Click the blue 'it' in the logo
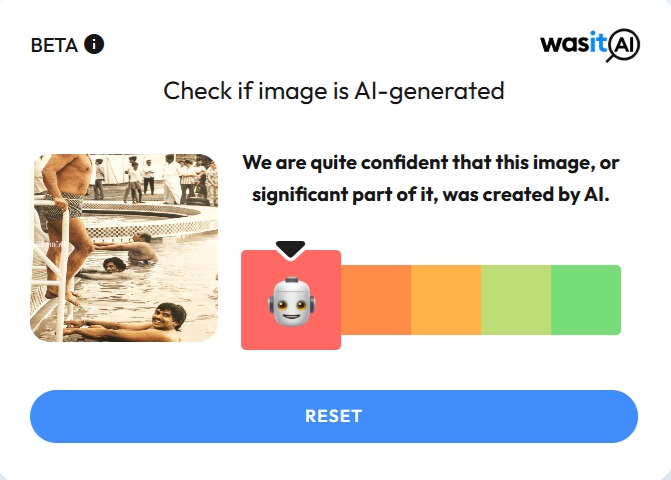 598,42
